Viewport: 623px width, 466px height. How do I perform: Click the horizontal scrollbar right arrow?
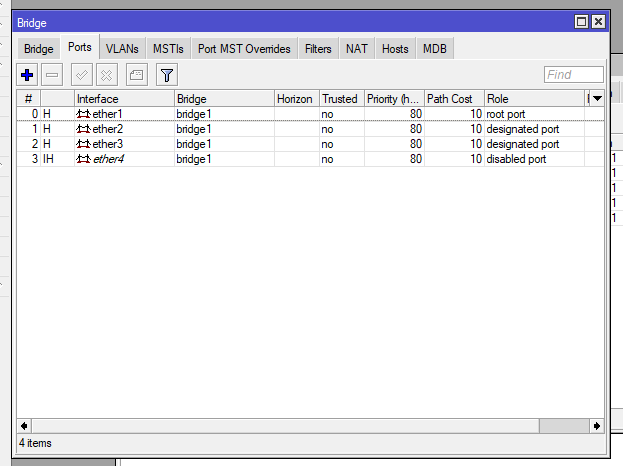pyautogui.click(x=597, y=426)
